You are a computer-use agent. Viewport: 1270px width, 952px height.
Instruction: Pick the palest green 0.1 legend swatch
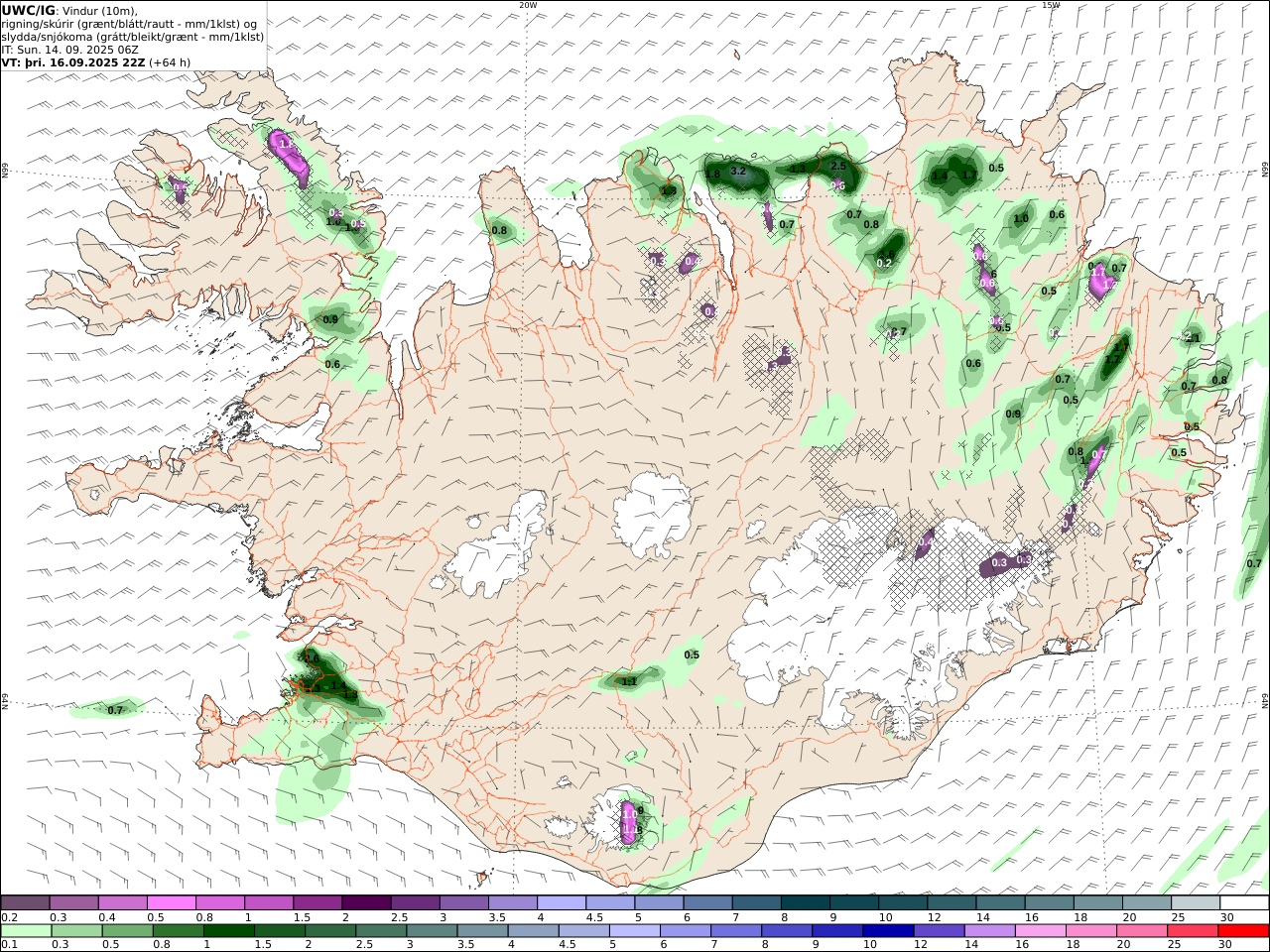tap(26, 931)
